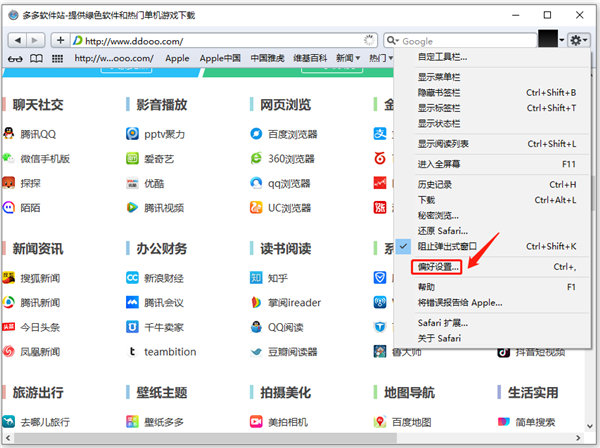Add bookmark with the plus button
This screenshot has height=448, width=600.
click(x=60, y=40)
